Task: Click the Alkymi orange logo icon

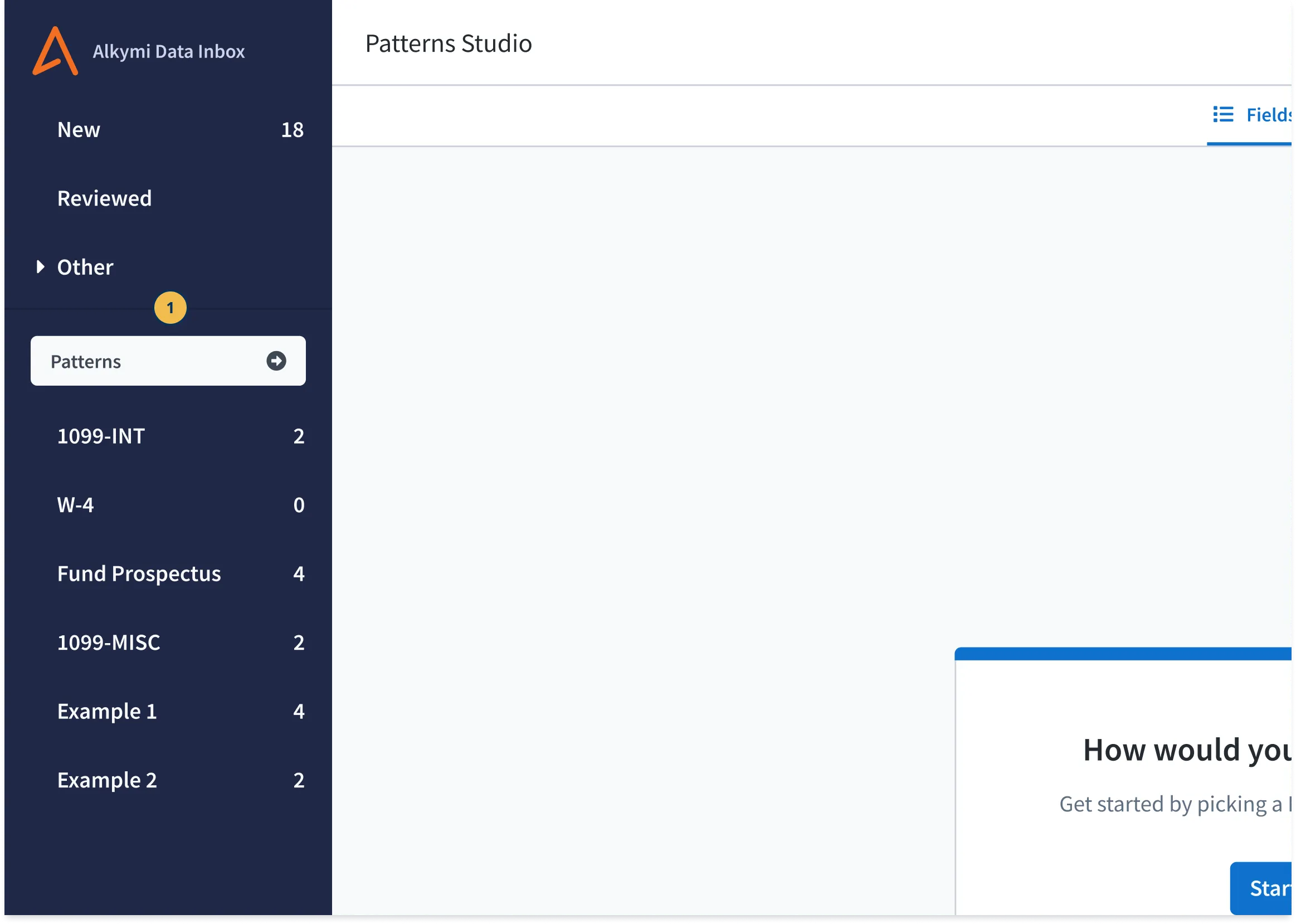Action: [x=55, y=51]
